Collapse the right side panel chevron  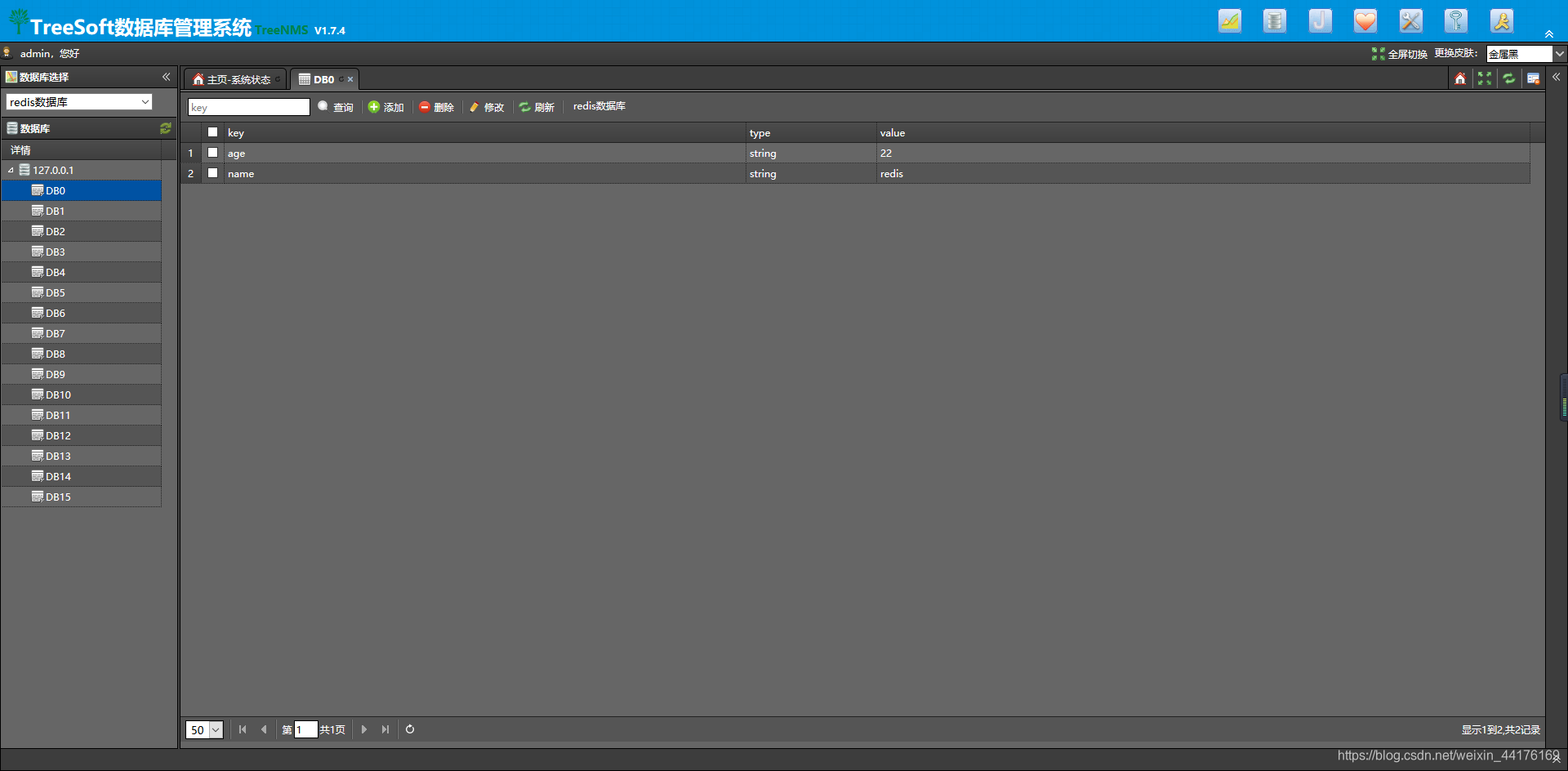point(1557,77)
